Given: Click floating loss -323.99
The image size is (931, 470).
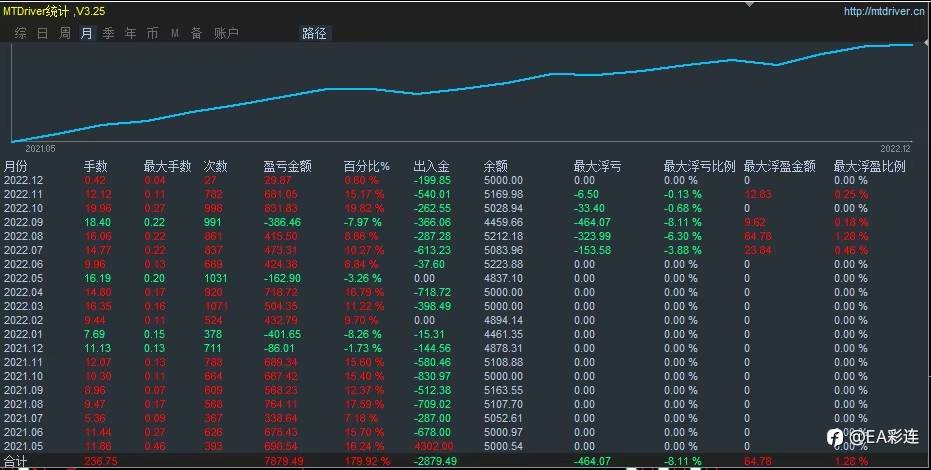Looking at the screenshot, I should 592,236.
